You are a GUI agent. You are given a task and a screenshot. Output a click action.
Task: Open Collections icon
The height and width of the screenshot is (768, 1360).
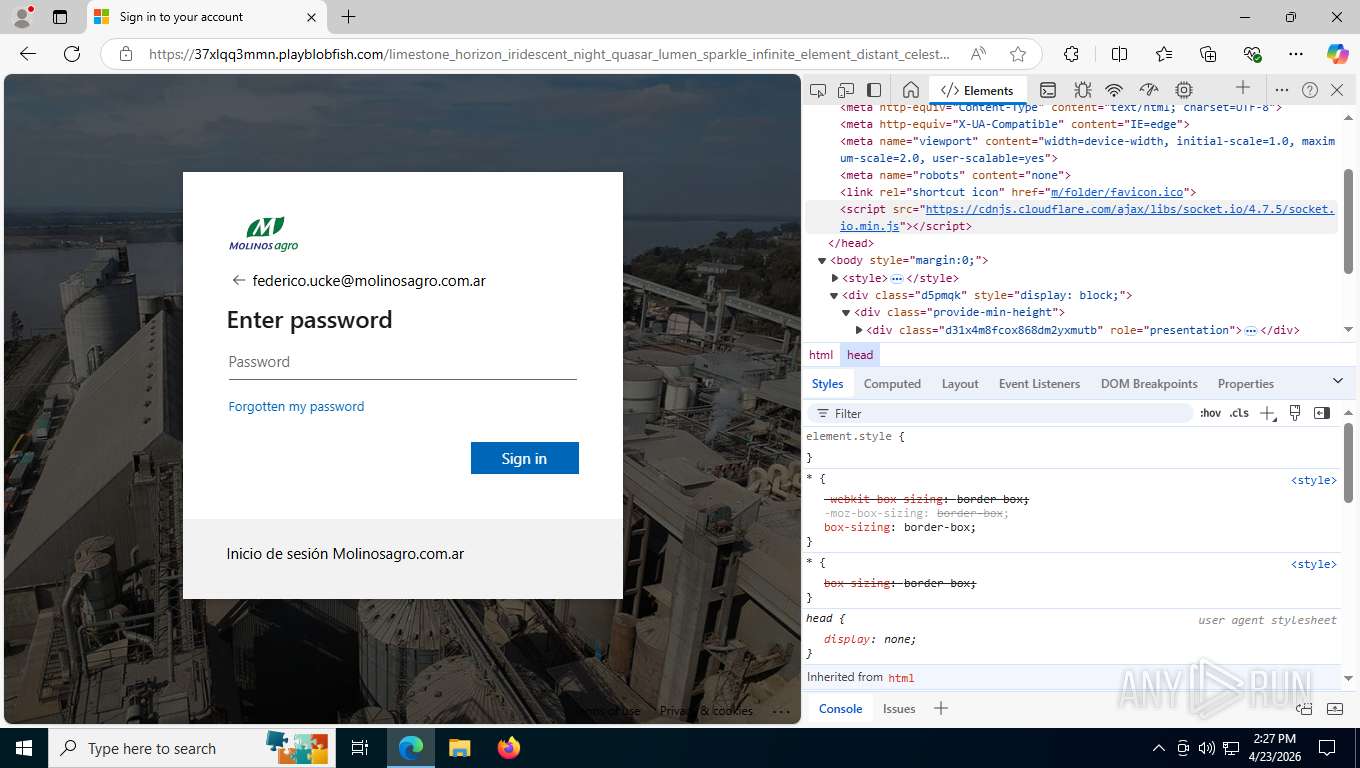tap(1208, 54)
